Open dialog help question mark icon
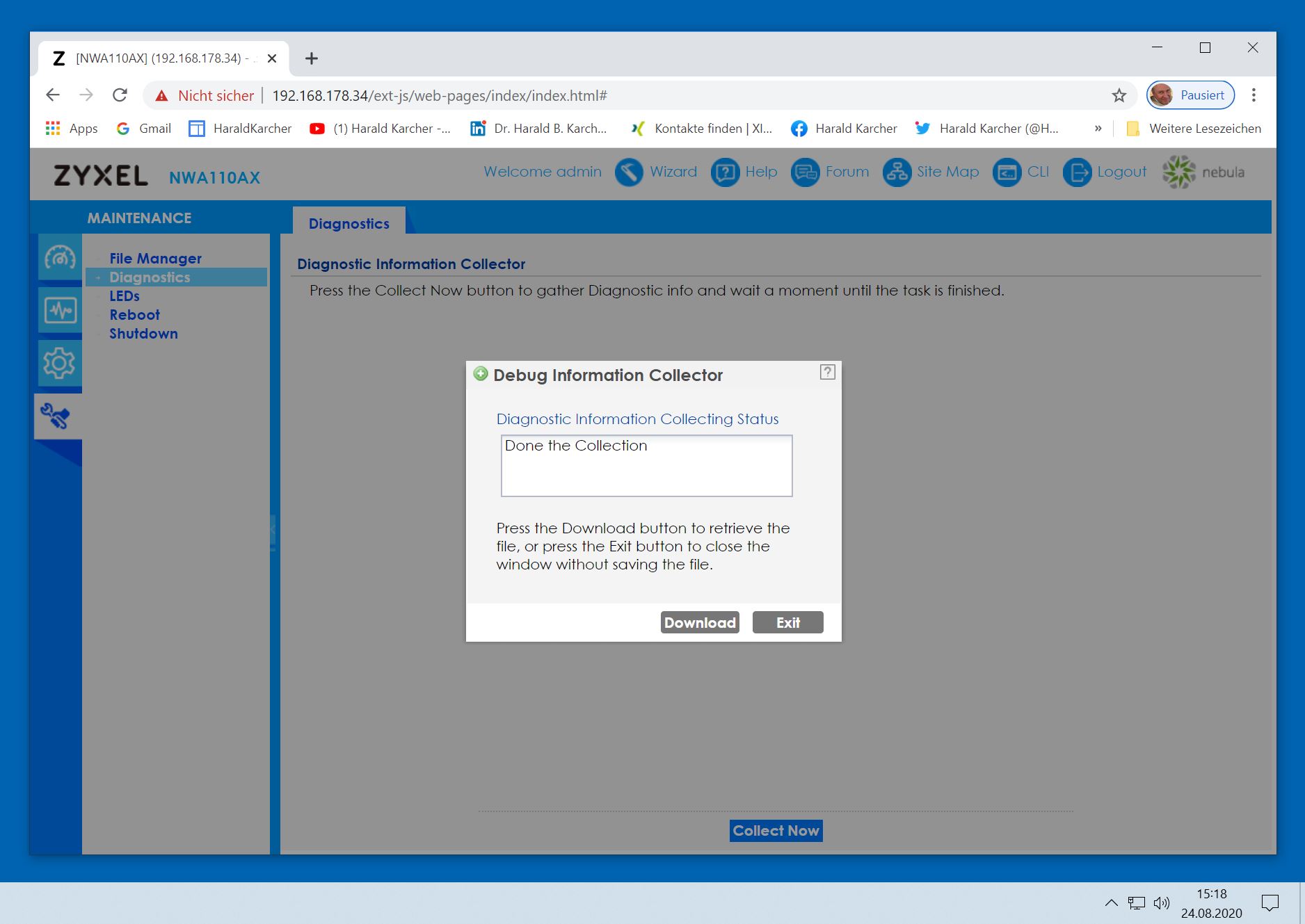Screen dimensions: 1305x924 point(827,372)
